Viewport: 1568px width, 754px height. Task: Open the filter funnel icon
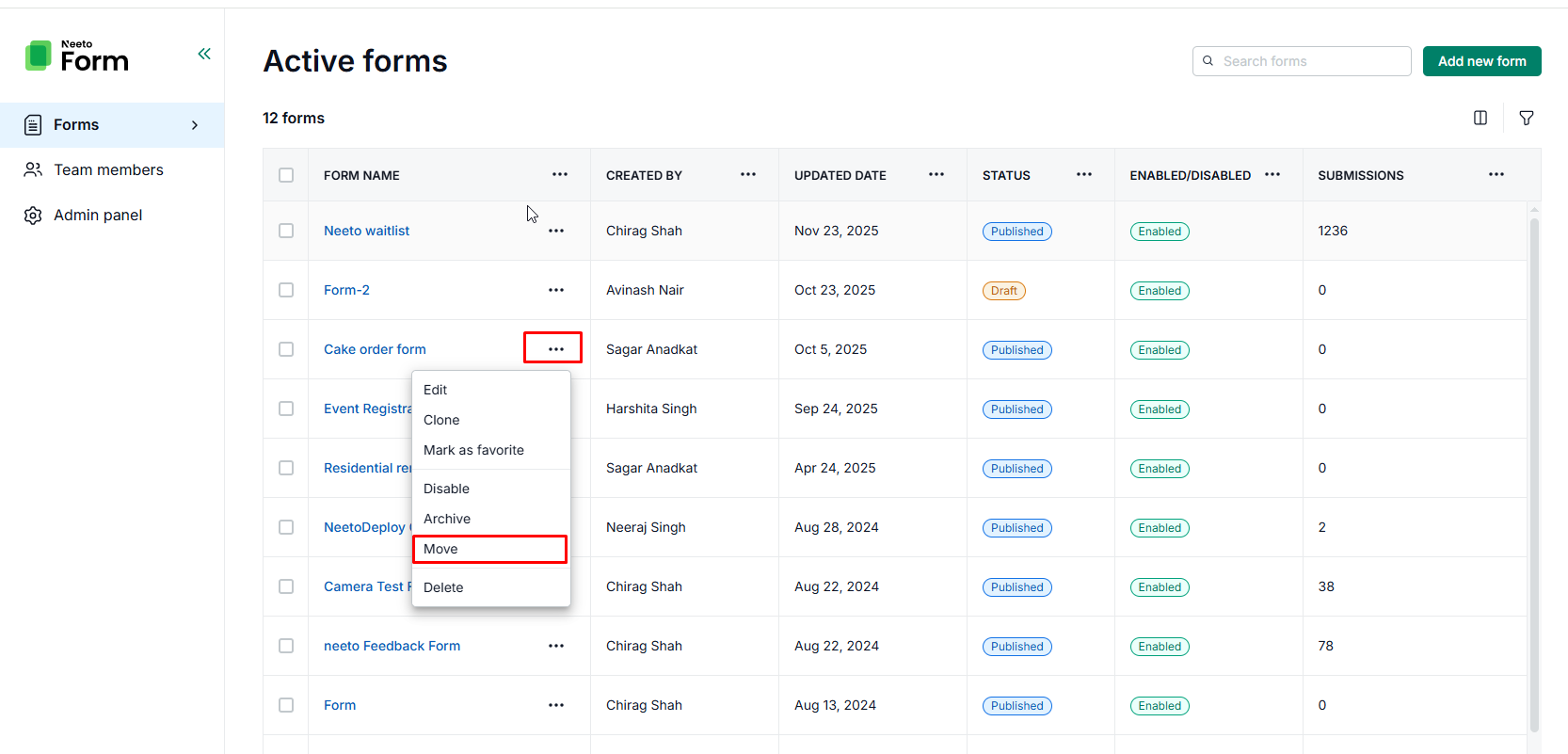tap(1526, 118)
